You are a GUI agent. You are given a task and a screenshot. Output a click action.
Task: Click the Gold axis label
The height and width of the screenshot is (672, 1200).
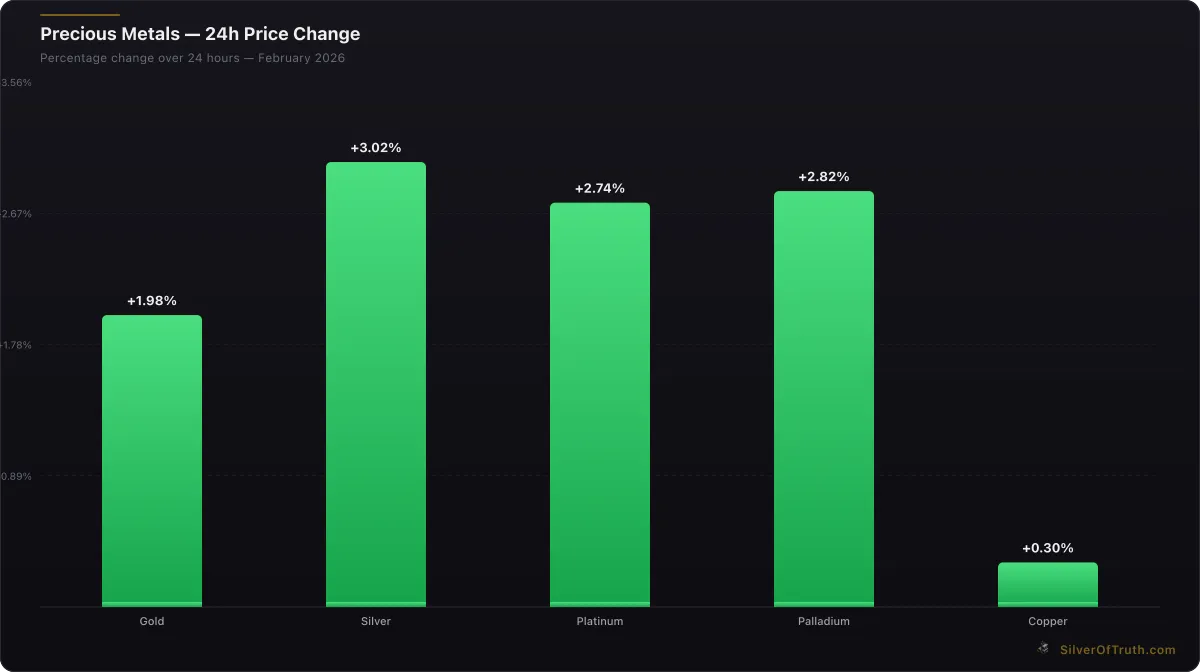(x=152, y=621)
